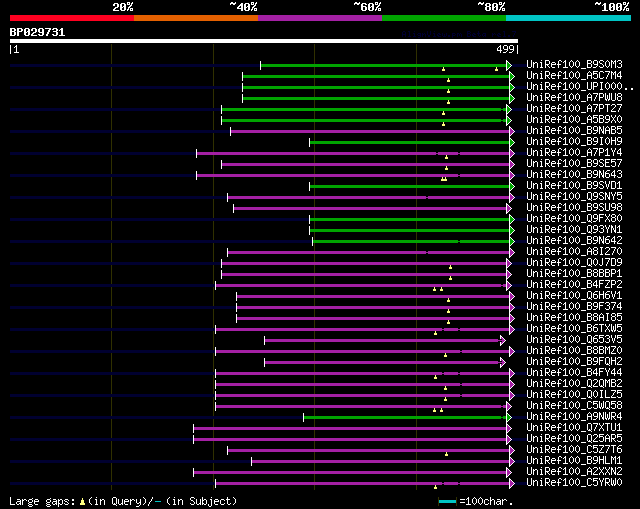Click the UniRef100_B9I0H9 label

coord(574,141)
